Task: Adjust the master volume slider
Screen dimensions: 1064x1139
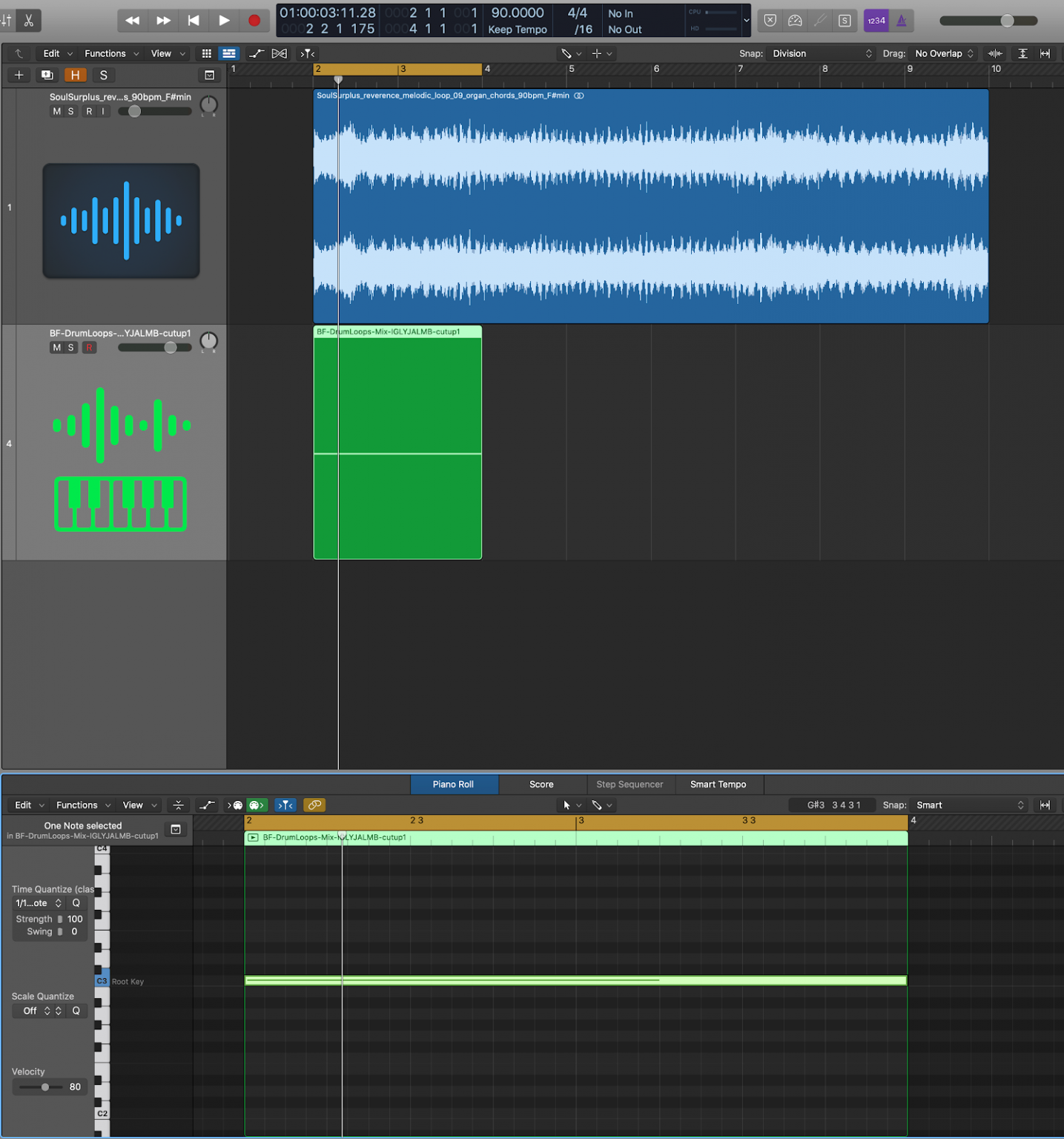Action: point(988,21)
